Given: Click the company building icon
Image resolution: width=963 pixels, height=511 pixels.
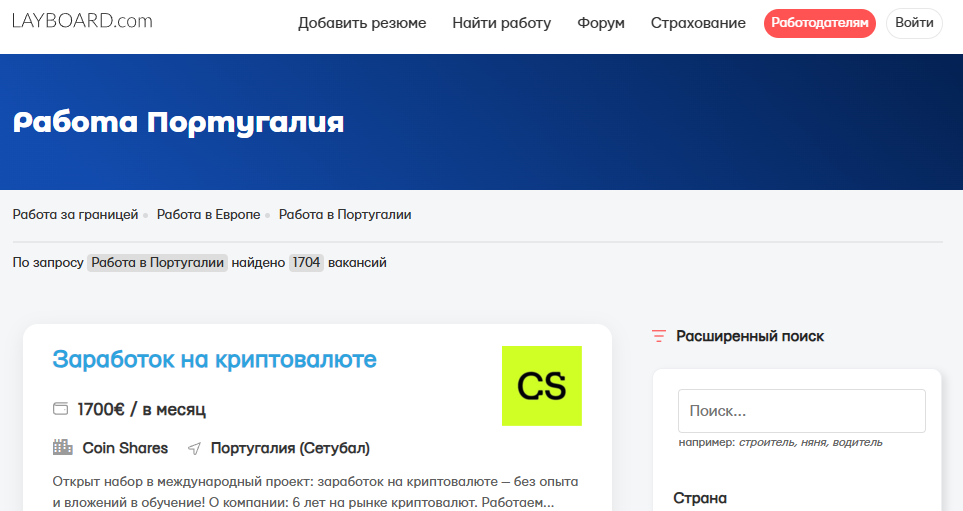Looking at the screenshot, I should [63, 447].
